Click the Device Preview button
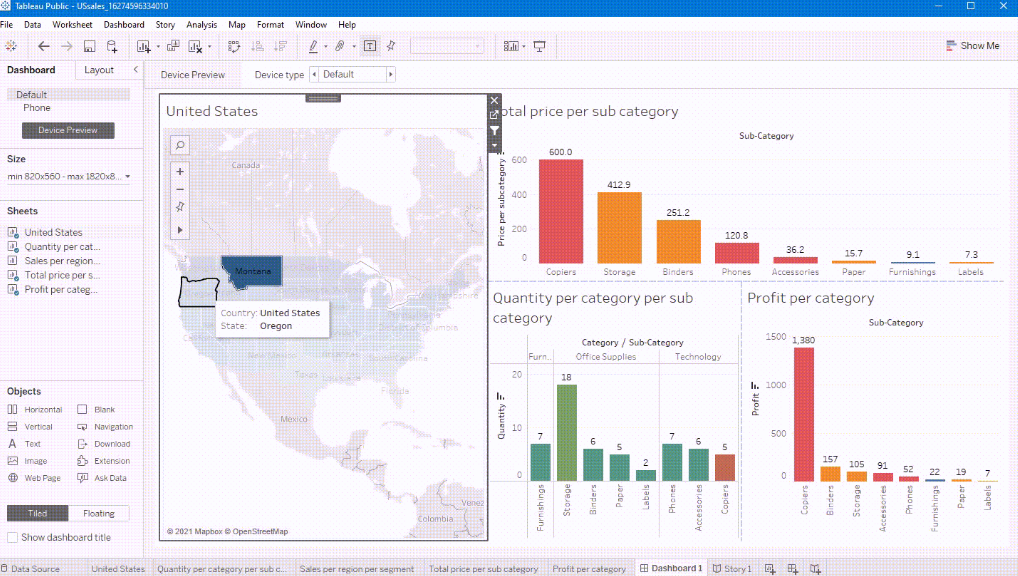This screenshot has height=576, width=1018. point(68,130)
